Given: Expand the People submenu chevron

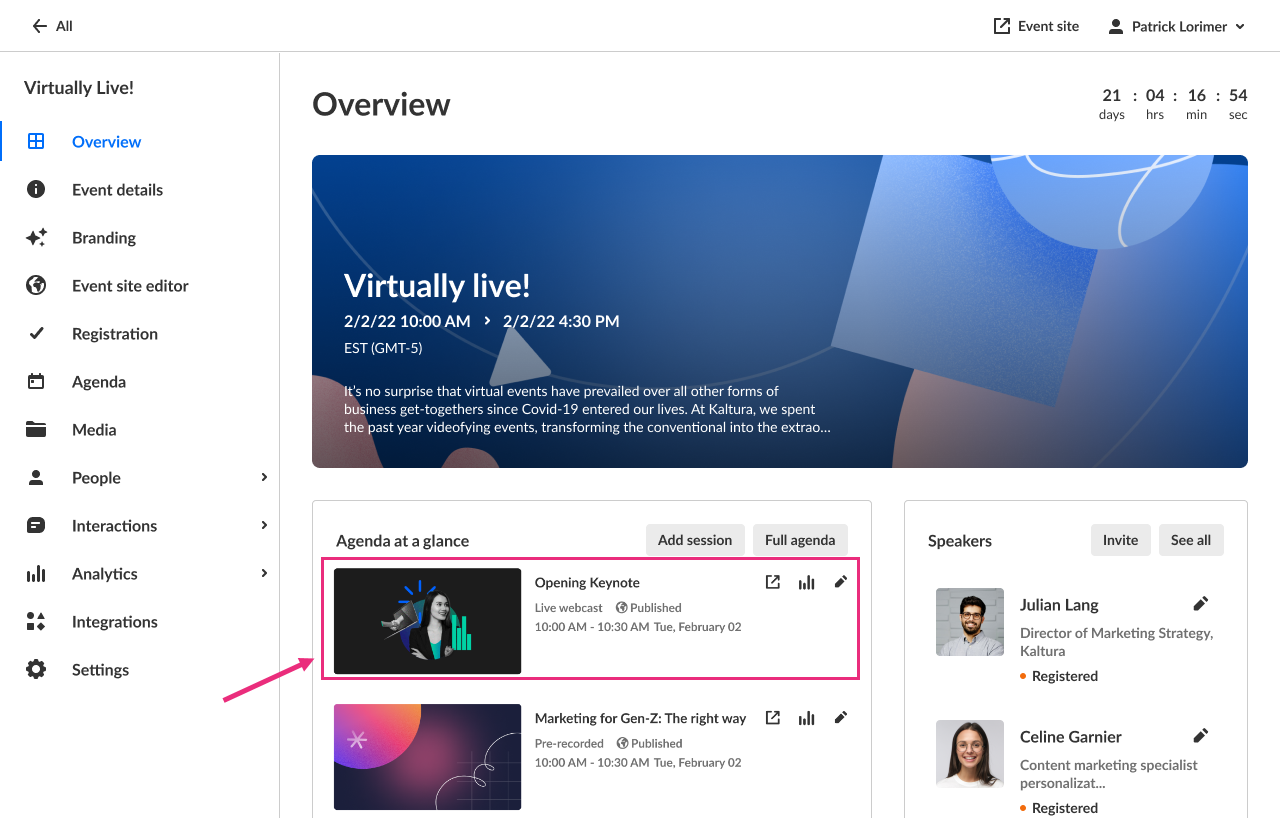Looking at the screenshot, I should coord(264,477).
